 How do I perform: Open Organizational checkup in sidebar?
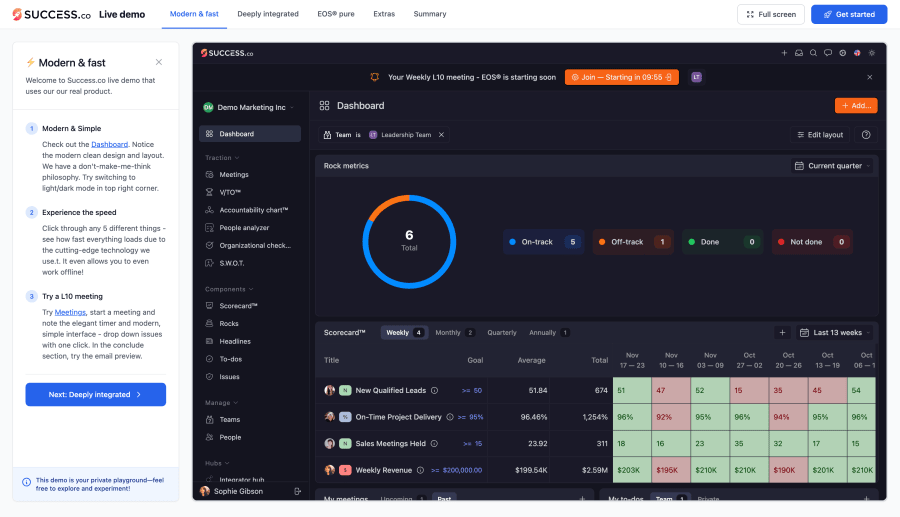(250, 246)
